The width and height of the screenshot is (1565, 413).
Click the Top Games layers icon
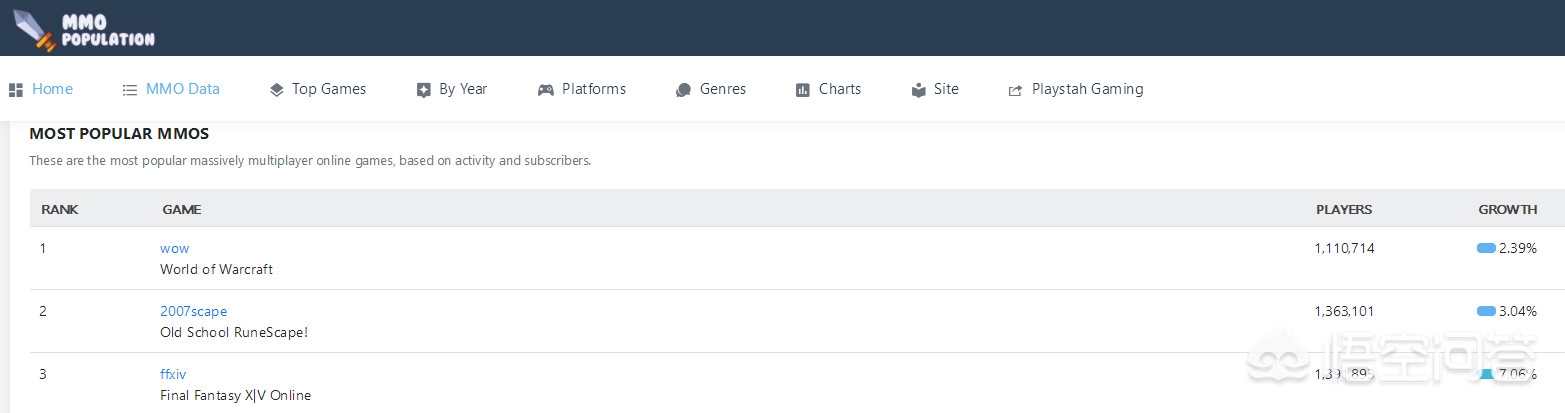pyautogui.click(x=277, y=90)
